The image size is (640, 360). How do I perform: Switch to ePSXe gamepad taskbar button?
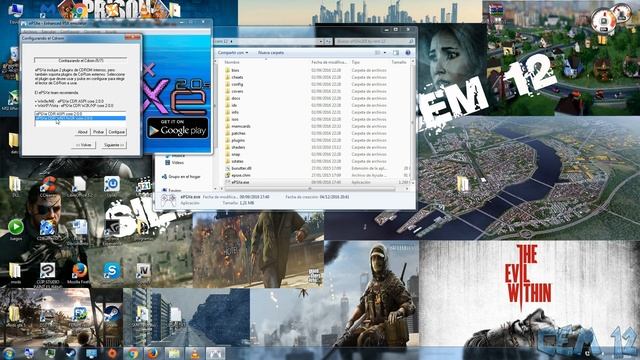[215, 353]
